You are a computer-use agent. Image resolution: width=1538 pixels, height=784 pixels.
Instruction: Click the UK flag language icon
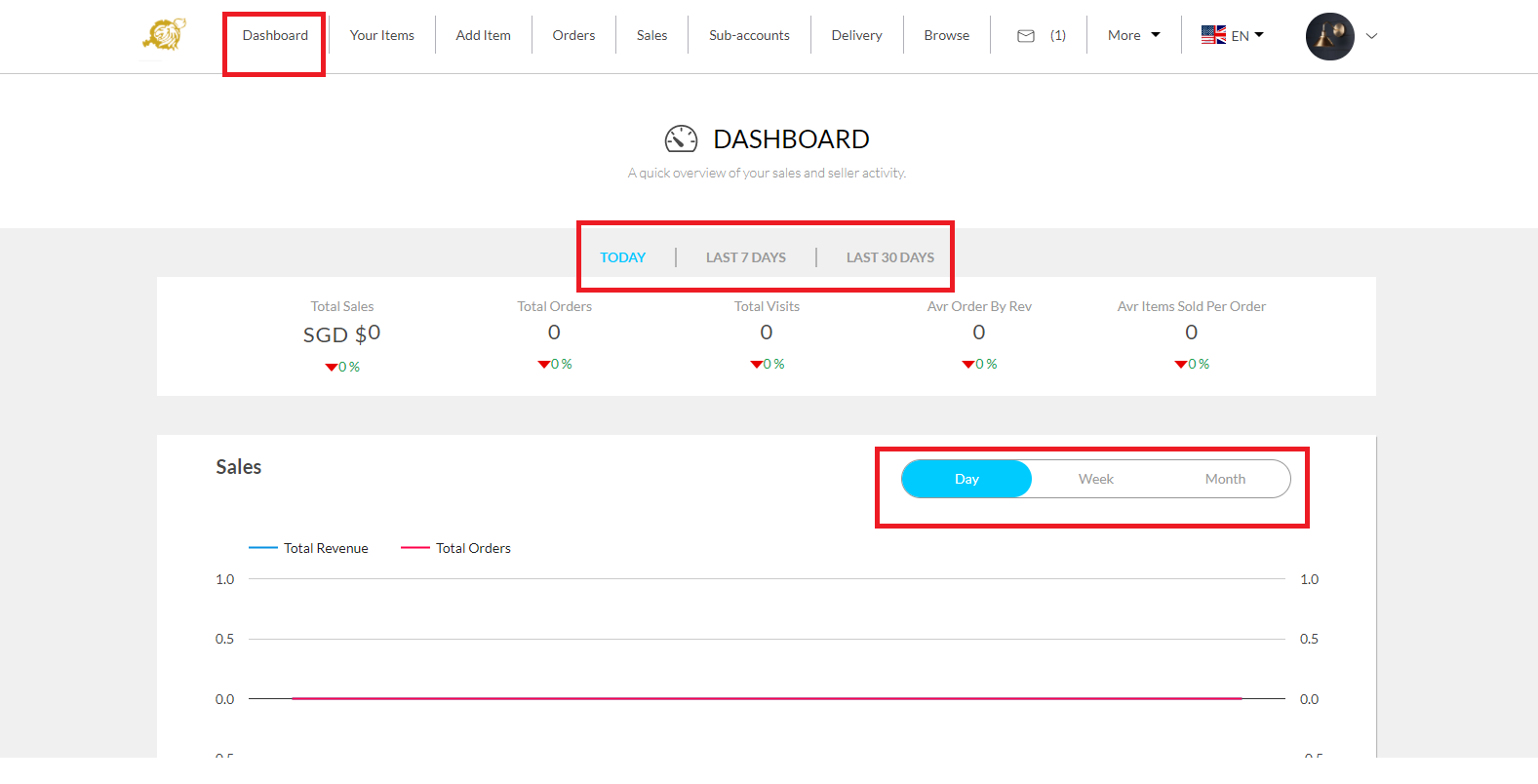[x=1213, y=35]
